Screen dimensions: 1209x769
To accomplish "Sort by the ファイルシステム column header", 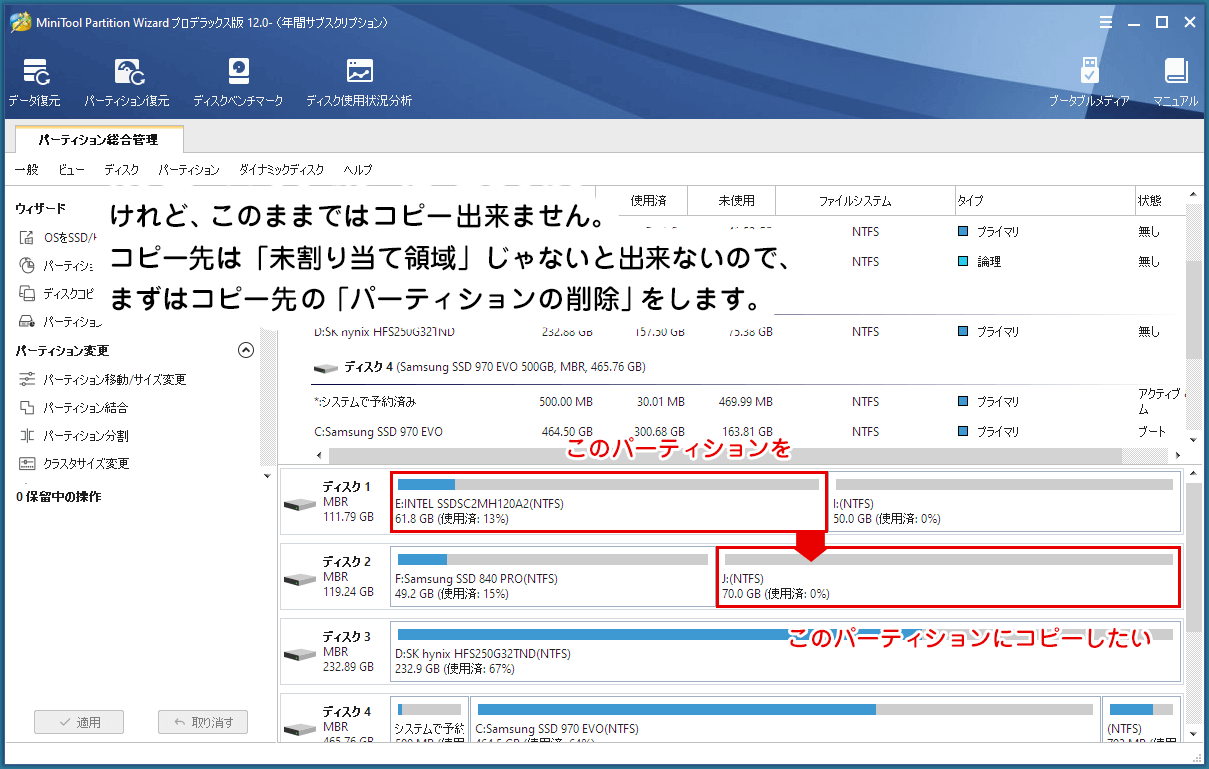I will click(x=864, y=201).
